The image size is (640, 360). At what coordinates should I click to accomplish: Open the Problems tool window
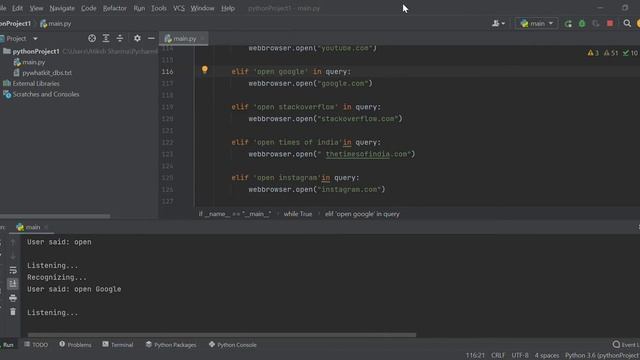point(75,345)
